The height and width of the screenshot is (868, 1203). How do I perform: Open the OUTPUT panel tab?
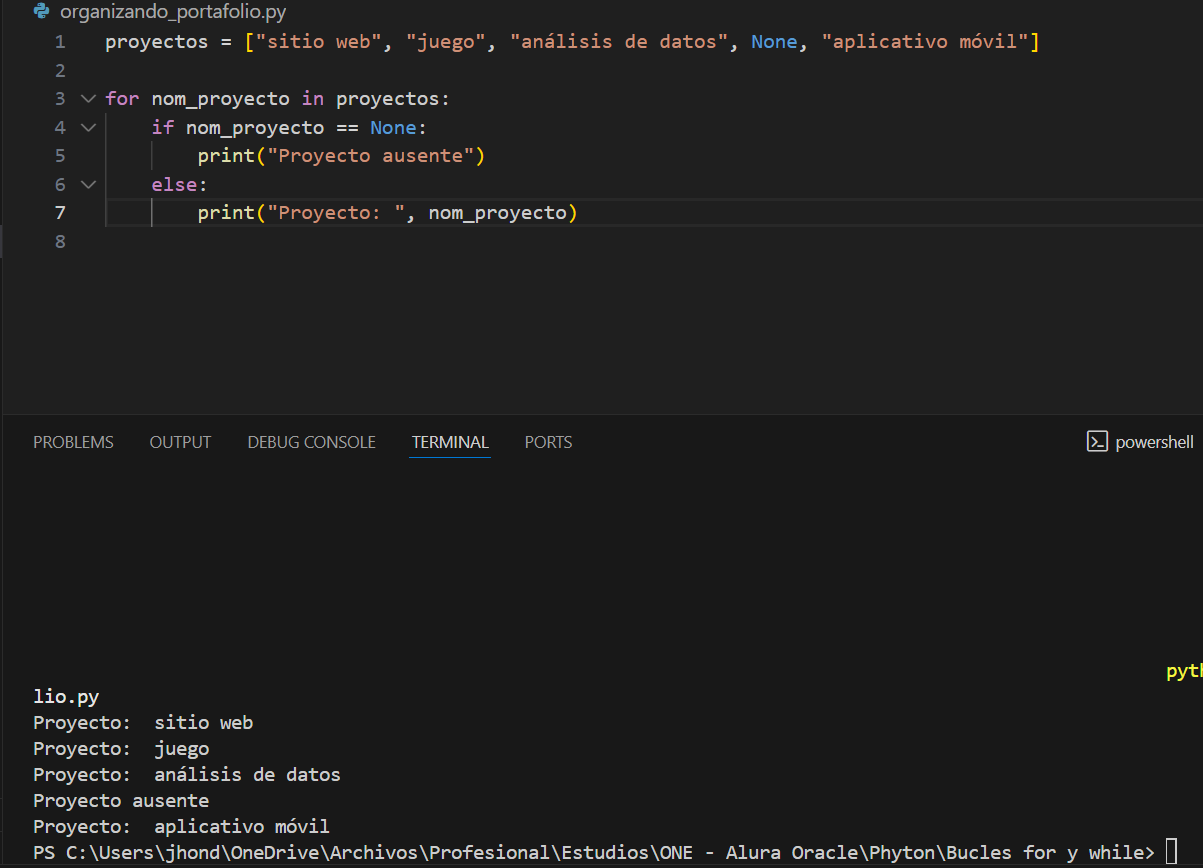pyautogui.click(x=180, y=442)
